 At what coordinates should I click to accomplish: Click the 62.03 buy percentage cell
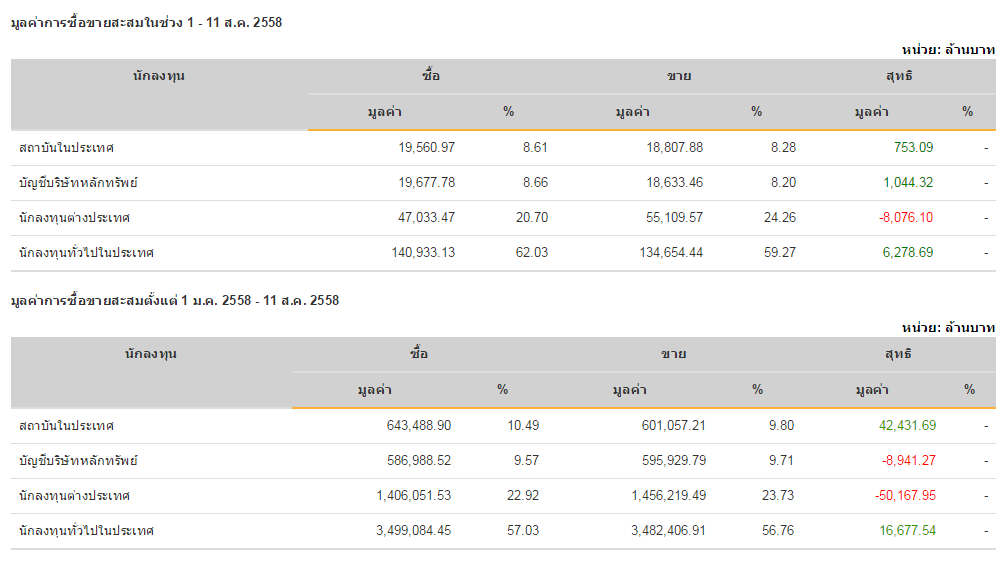click(531, 252)
